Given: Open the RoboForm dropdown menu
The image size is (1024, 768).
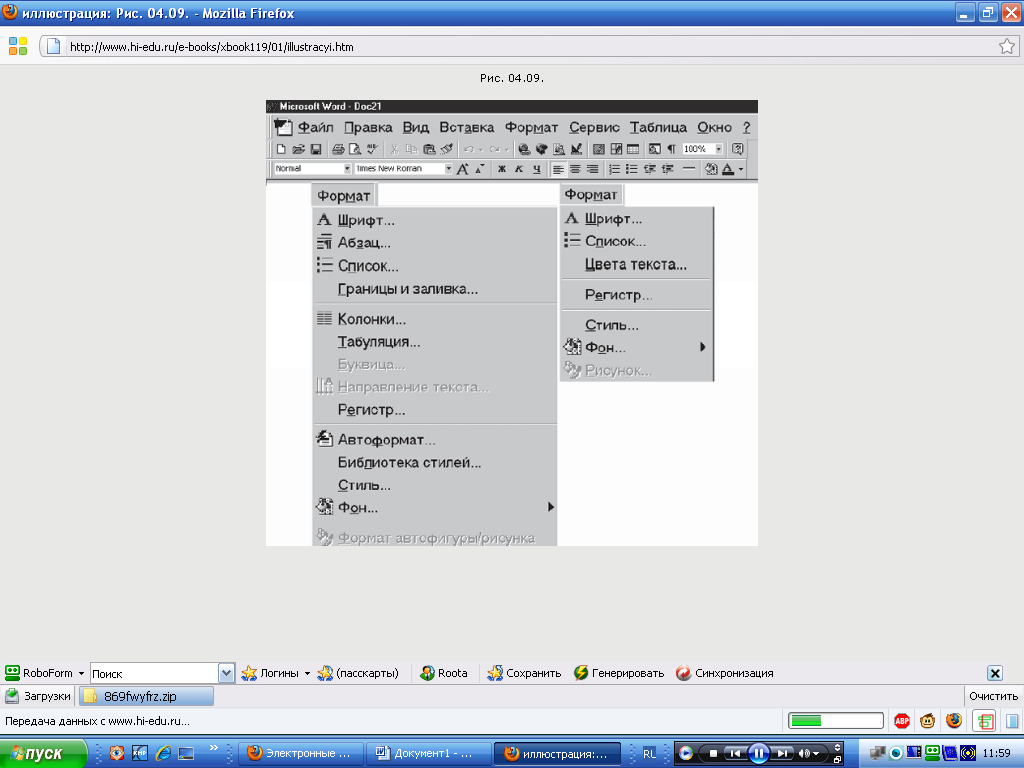Looking at the screenshot, I should click(x=81, y=673).
